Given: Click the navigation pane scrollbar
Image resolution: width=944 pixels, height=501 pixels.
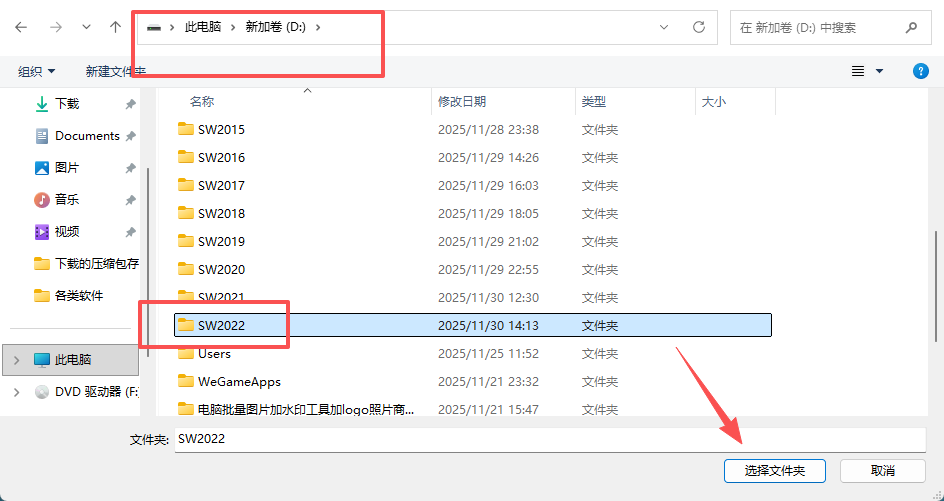Looking at the screenshot, I should click(148, 262).
